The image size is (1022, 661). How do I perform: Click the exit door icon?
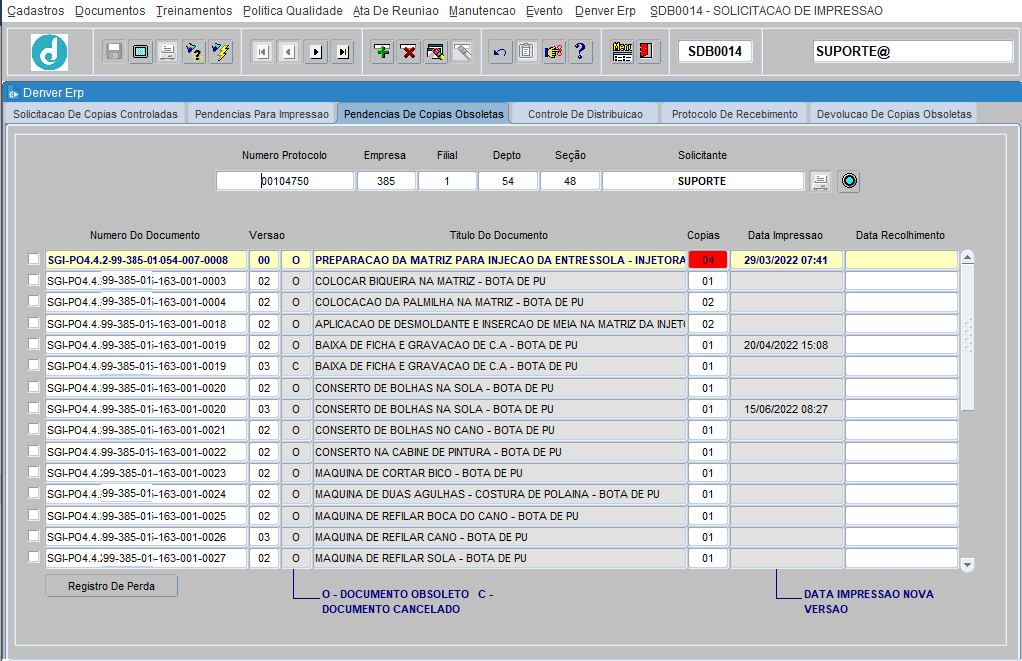coord(647,51)
